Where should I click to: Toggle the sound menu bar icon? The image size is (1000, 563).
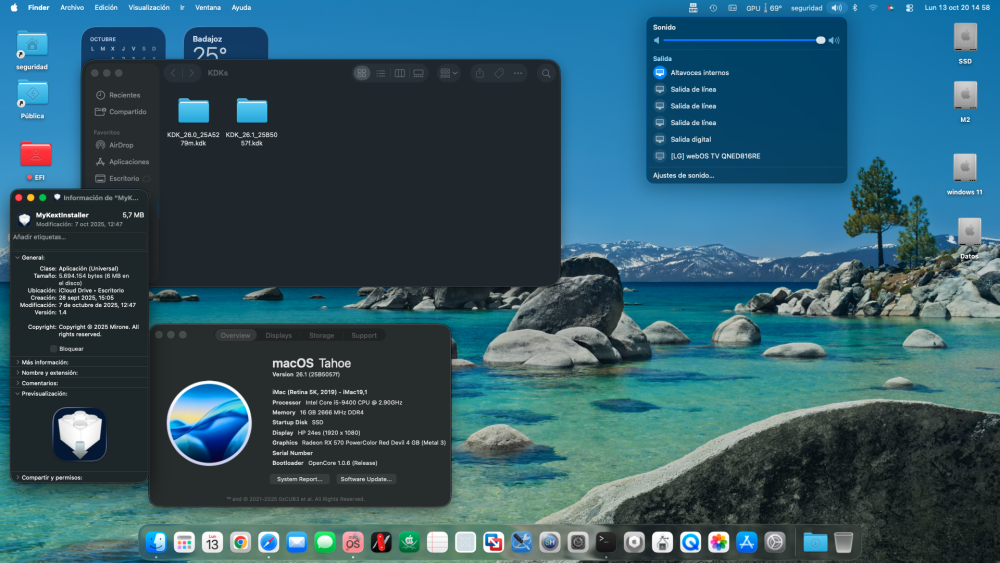tap(836, 8)
